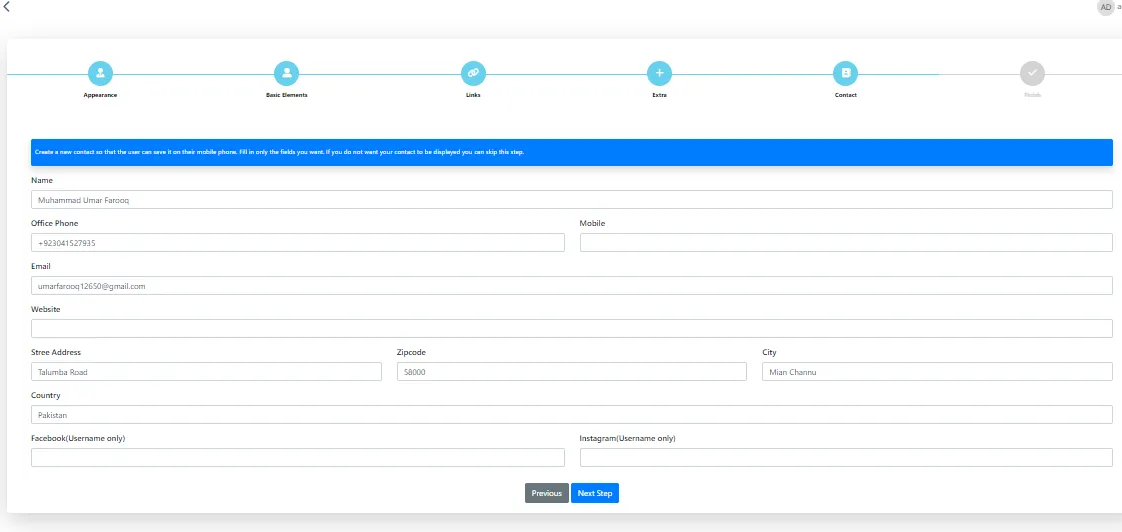Click the City input field
Image resolution: width=1122 pixels, height=532 pixels.
936,372
